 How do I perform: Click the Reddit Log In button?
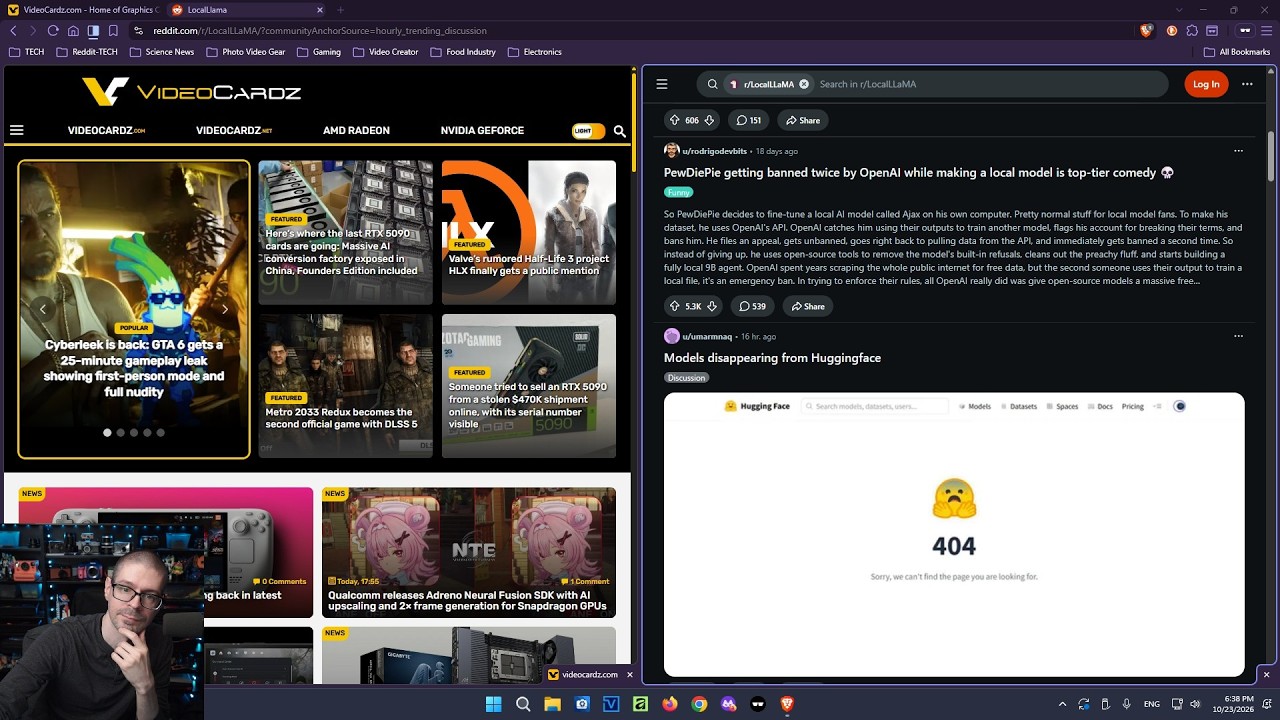pos(1206,84)
